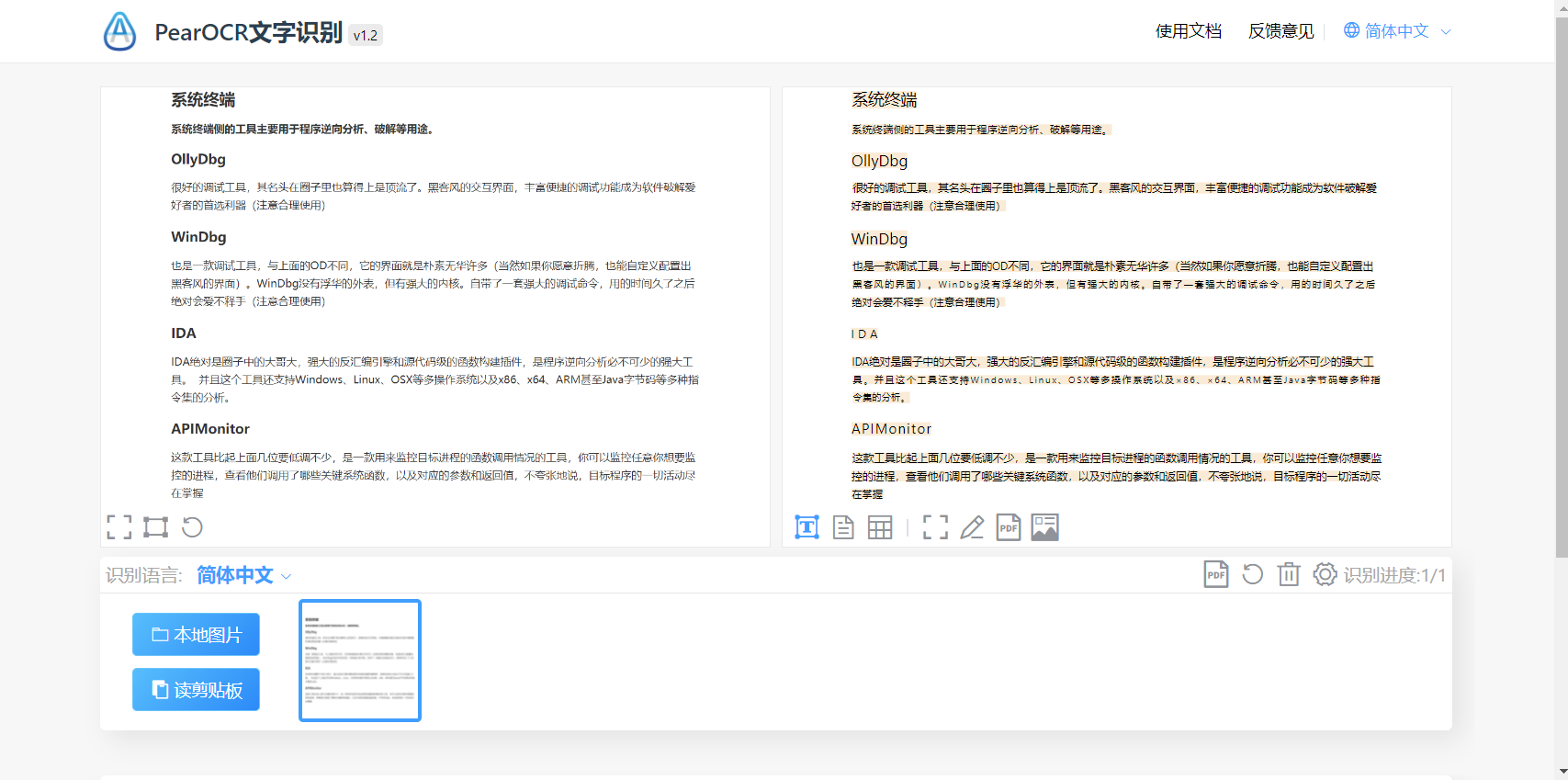Click recognized heading I D A in results
Image resolution: width=1568 pixels, height=780 pixels.
pyautogui.click(x=864, y=334)
